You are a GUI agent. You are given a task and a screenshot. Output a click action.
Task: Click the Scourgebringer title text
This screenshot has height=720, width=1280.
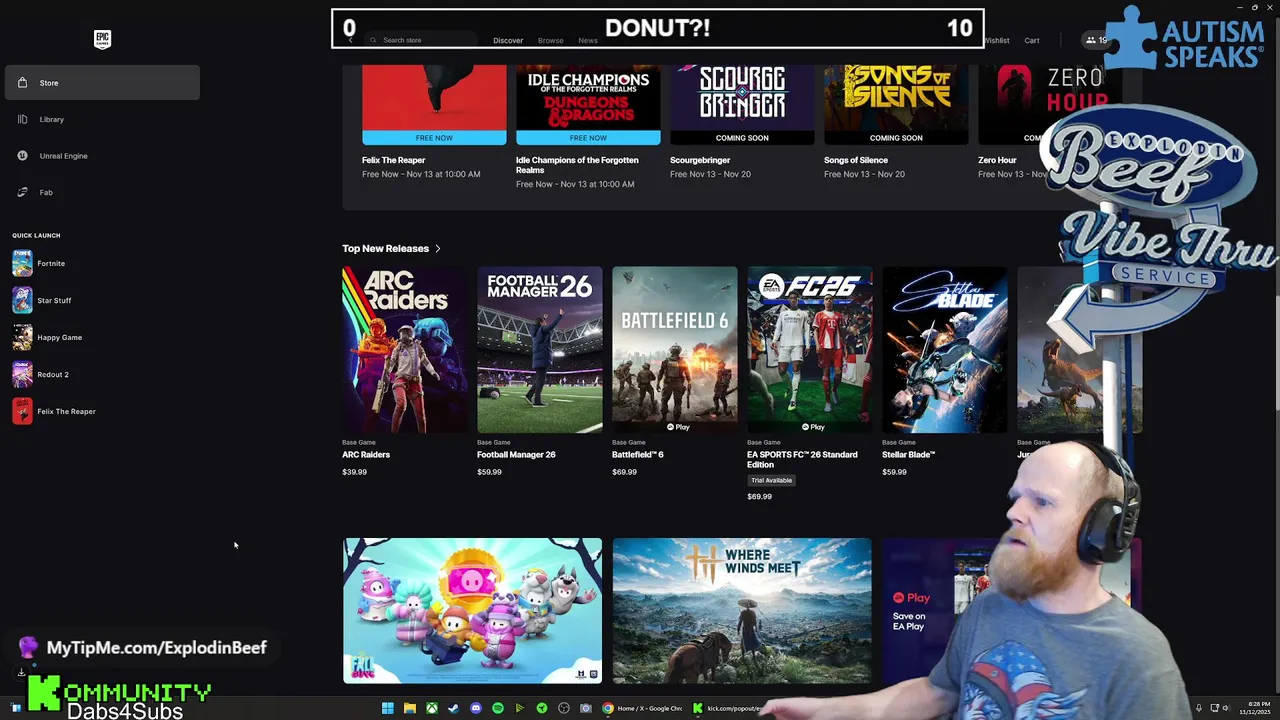tap(700, 160)
